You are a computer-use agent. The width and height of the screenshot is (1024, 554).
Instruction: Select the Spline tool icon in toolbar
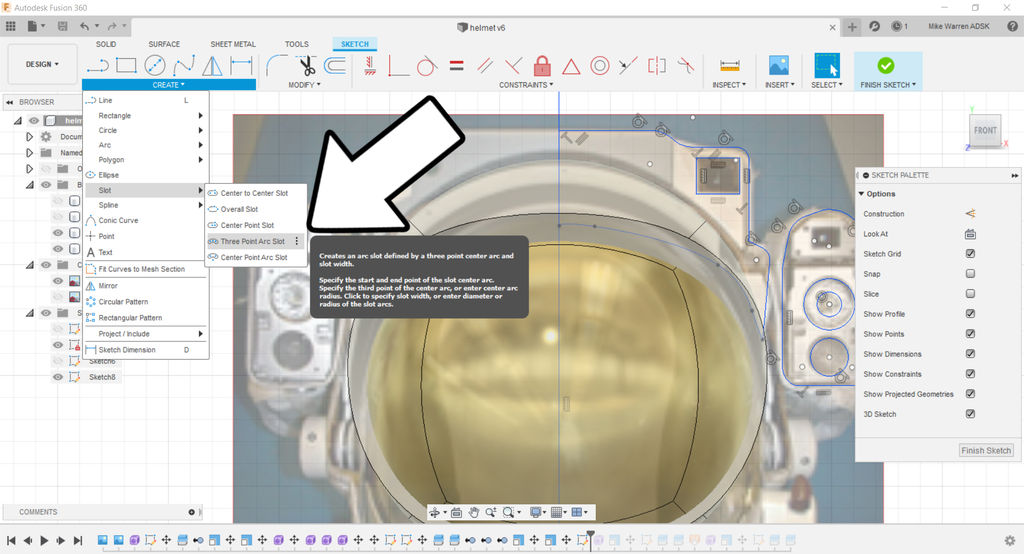pos(184,65)
